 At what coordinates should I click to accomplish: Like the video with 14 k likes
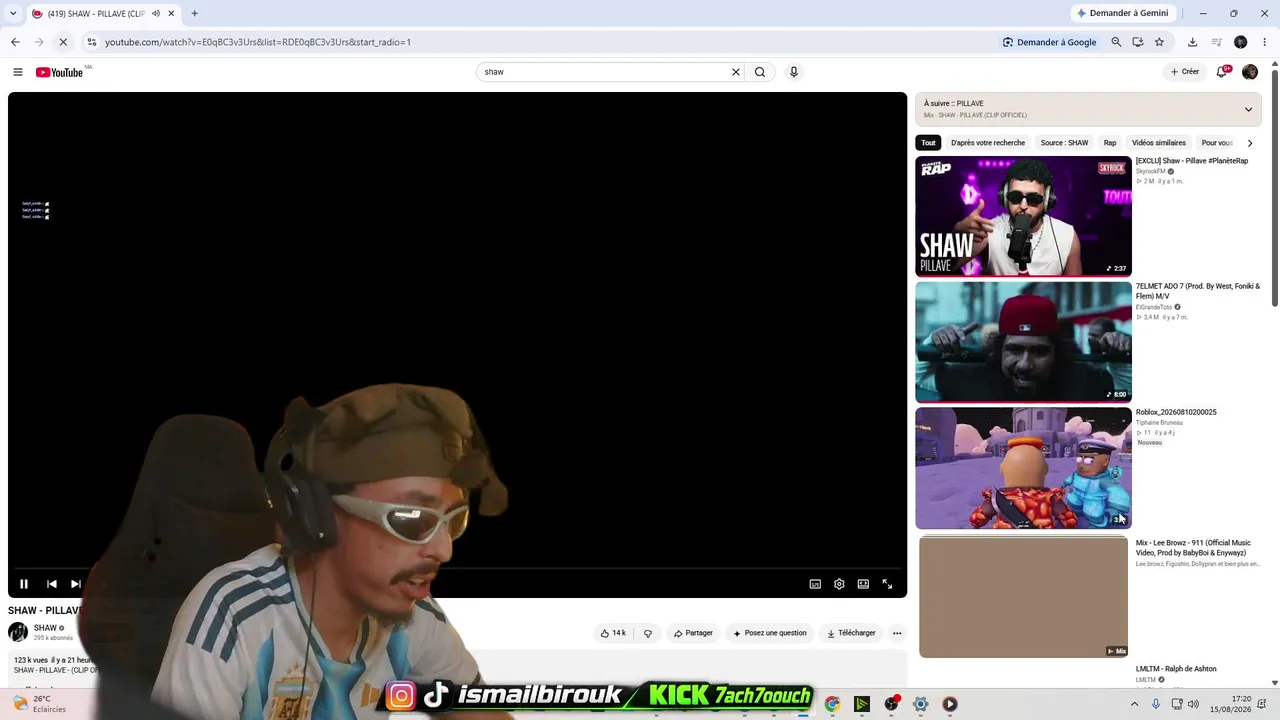tap(613, 633)
